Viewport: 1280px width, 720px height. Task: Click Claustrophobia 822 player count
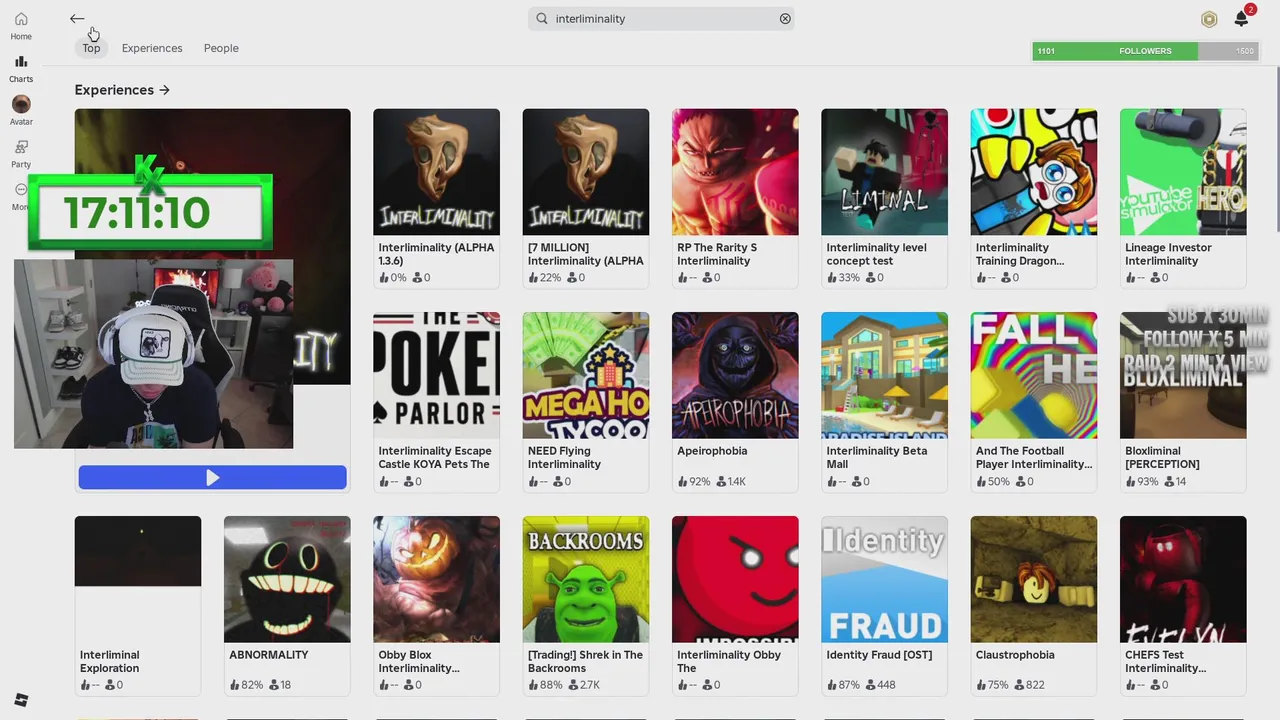point(1030,685)
